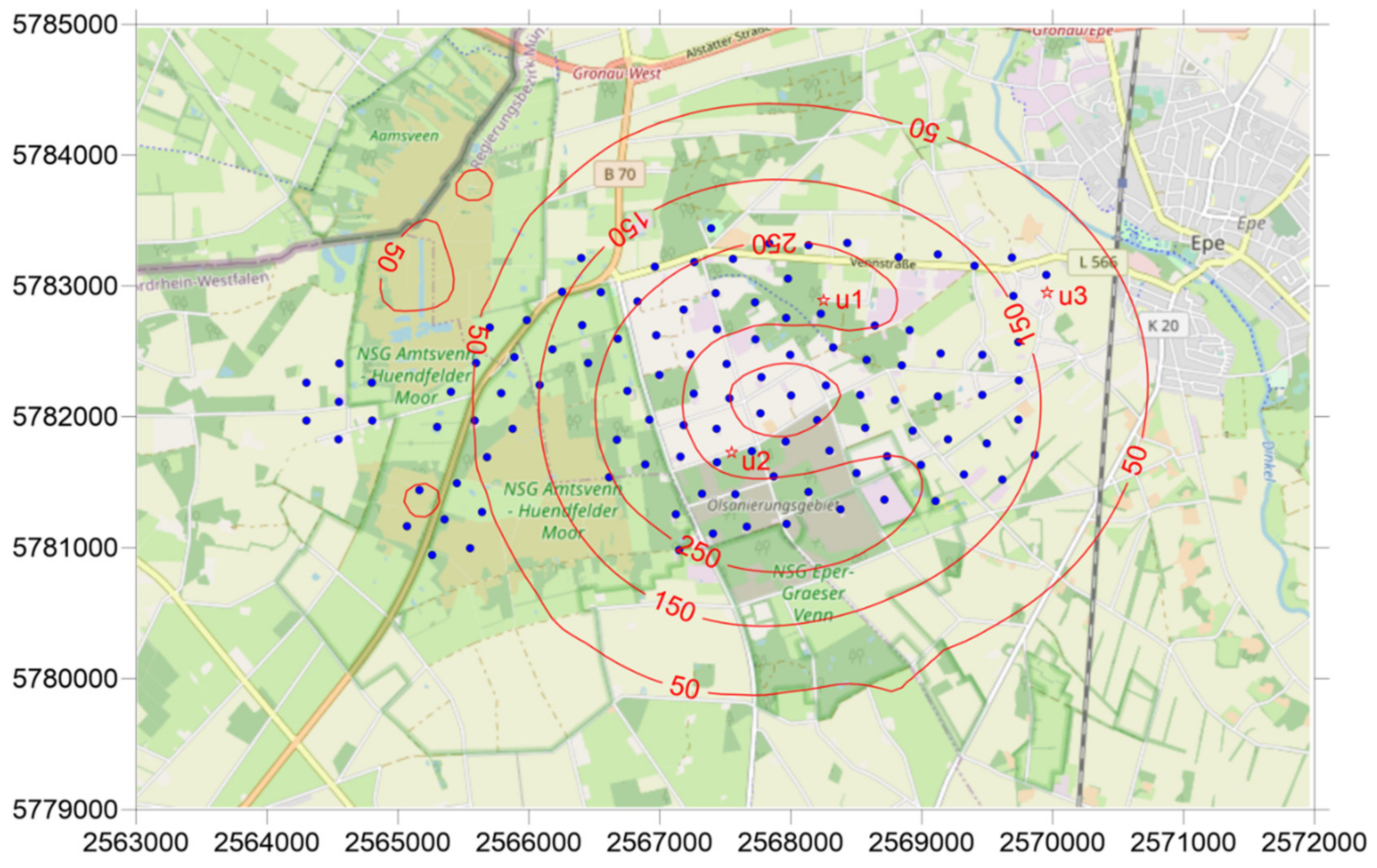
Task: Click the Gronau/Epe label at top
Action: coord(1073,31)
